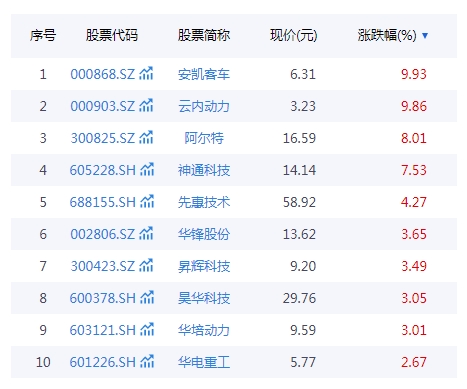
Task: Open chart icon beside 600378.SH
Action: [147, 298]
